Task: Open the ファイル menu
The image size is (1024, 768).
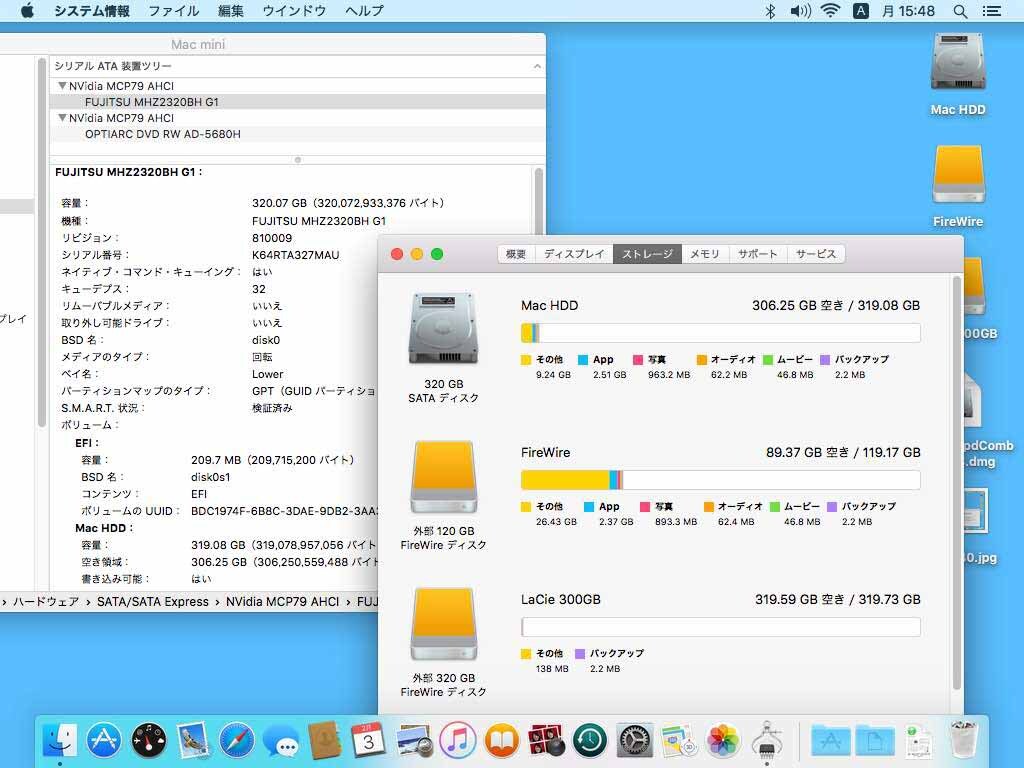Action: click(x=173, y=11)
